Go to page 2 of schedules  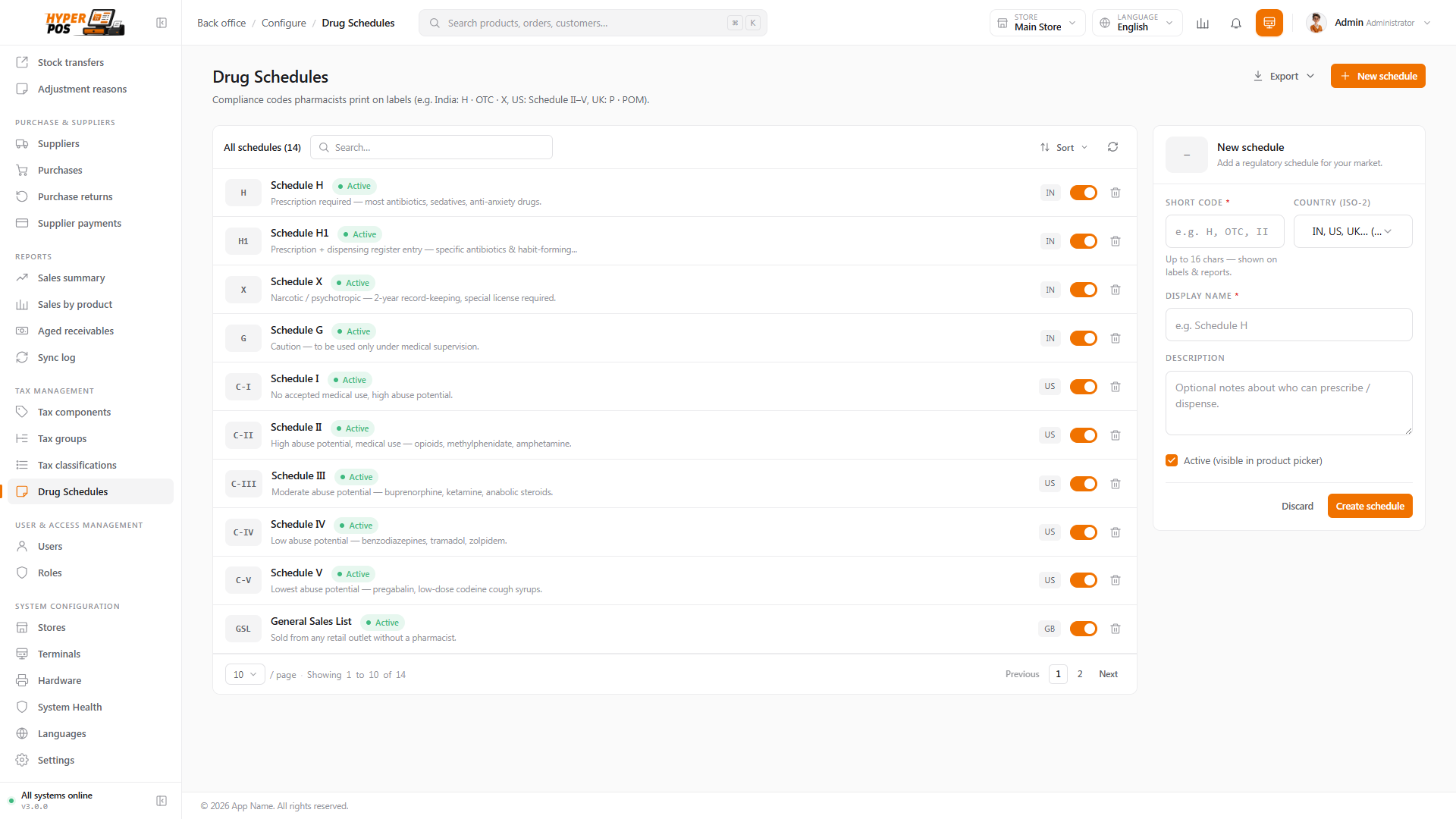[x=1080, y=674]
